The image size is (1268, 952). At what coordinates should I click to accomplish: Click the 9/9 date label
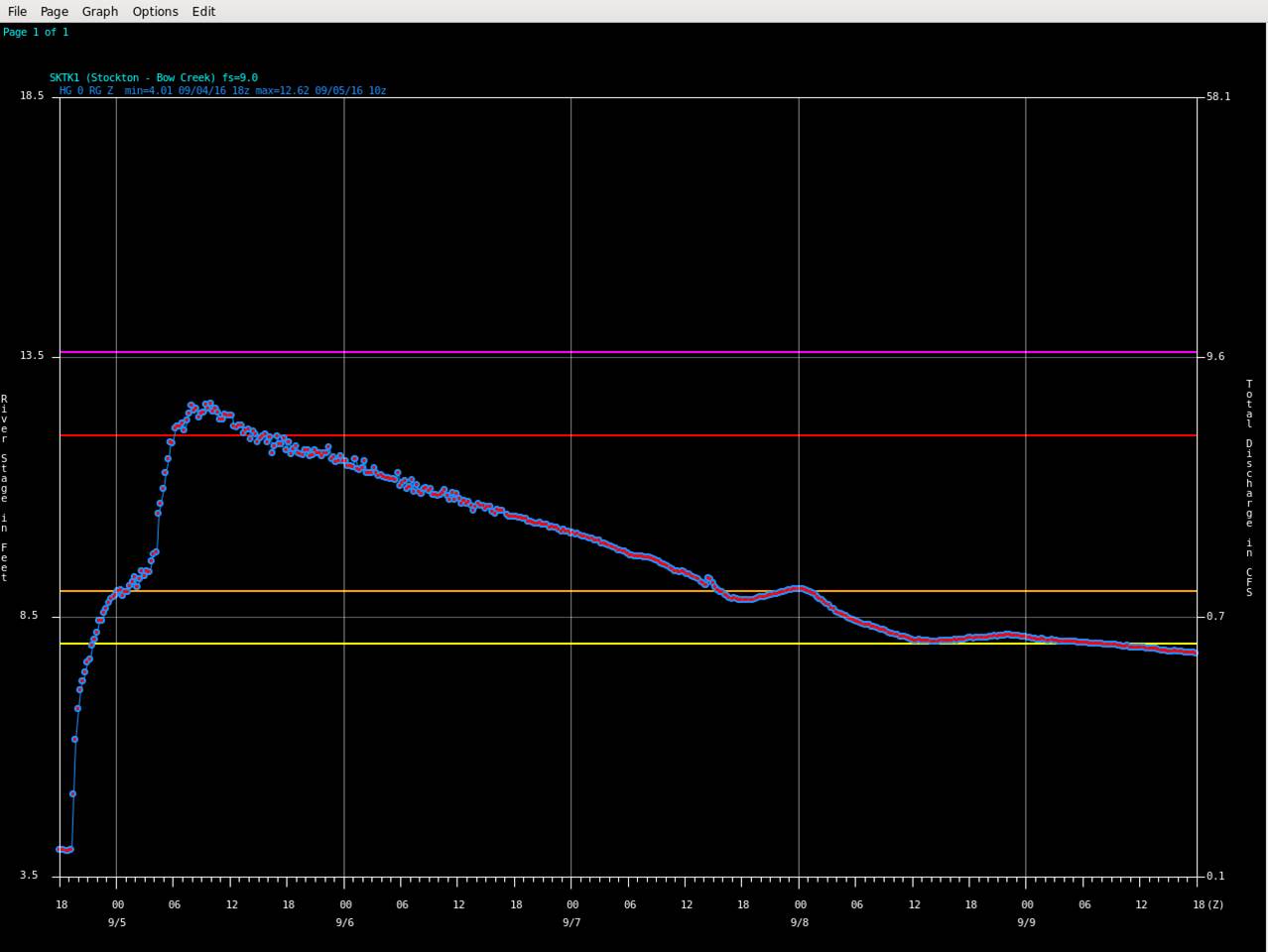1026,922
